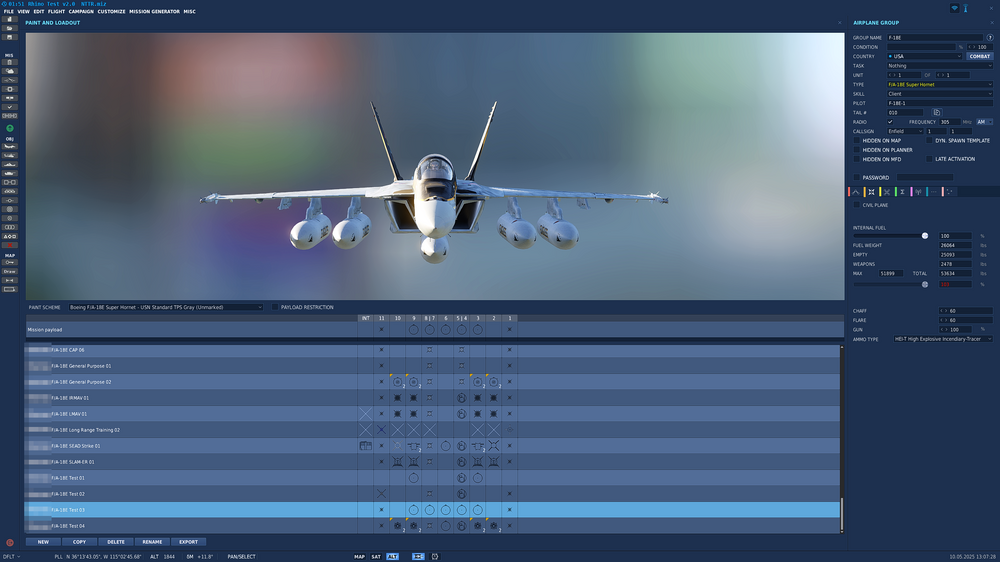
Task: Enable the Payload Restriction checkbox
Action: (275, 307)
